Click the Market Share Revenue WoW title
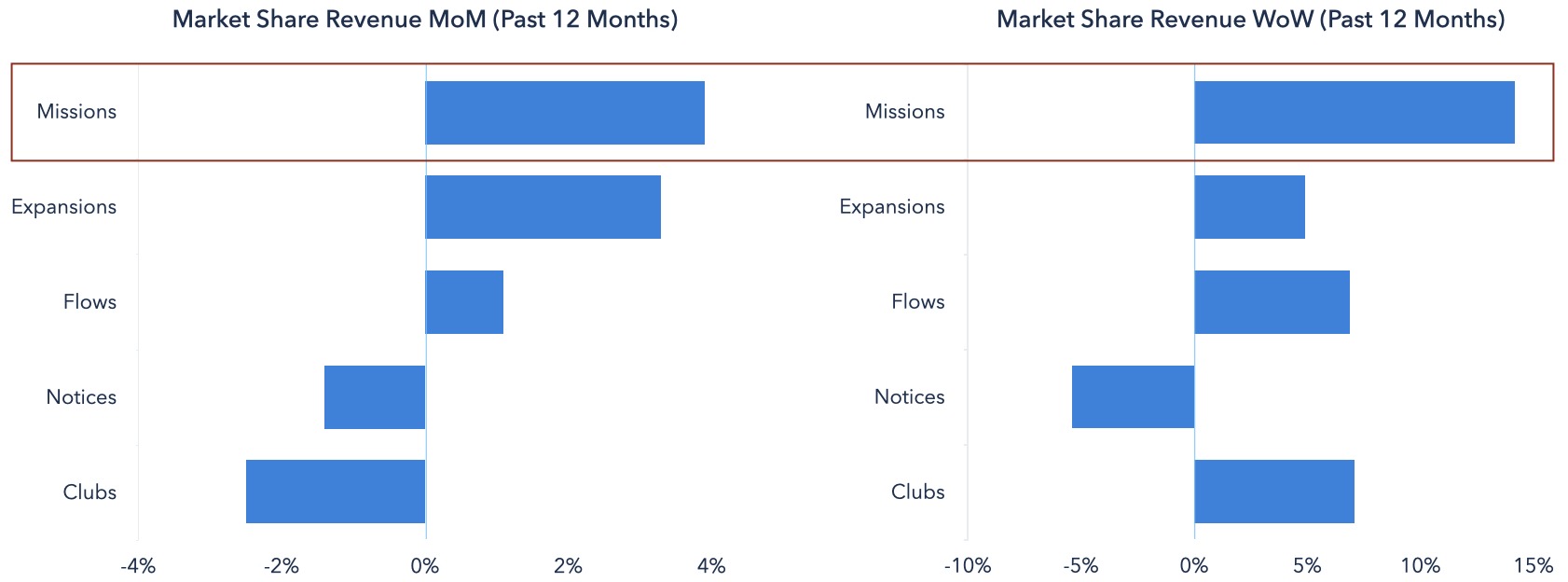This screenshot has width=1568, height=582. pyautogui.click(x=1251, y=20)
